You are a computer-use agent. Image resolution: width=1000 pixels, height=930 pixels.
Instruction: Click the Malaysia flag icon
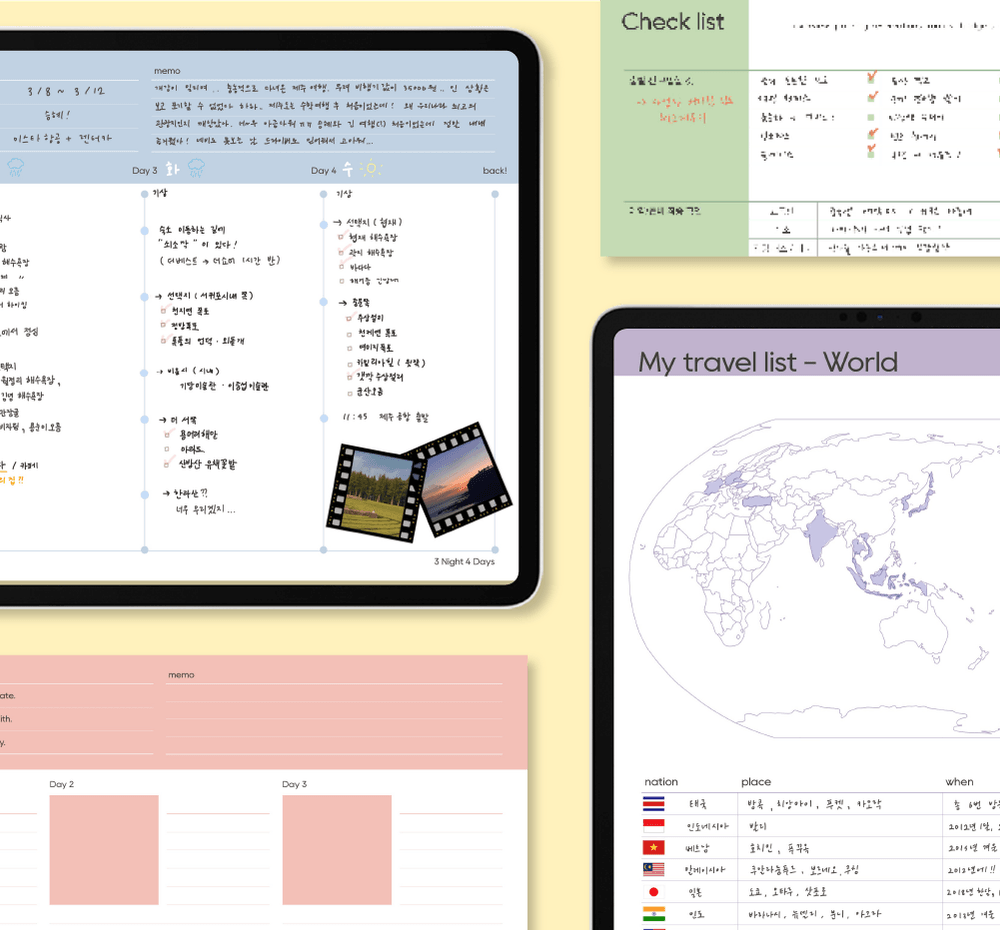[x=654, y=870]
